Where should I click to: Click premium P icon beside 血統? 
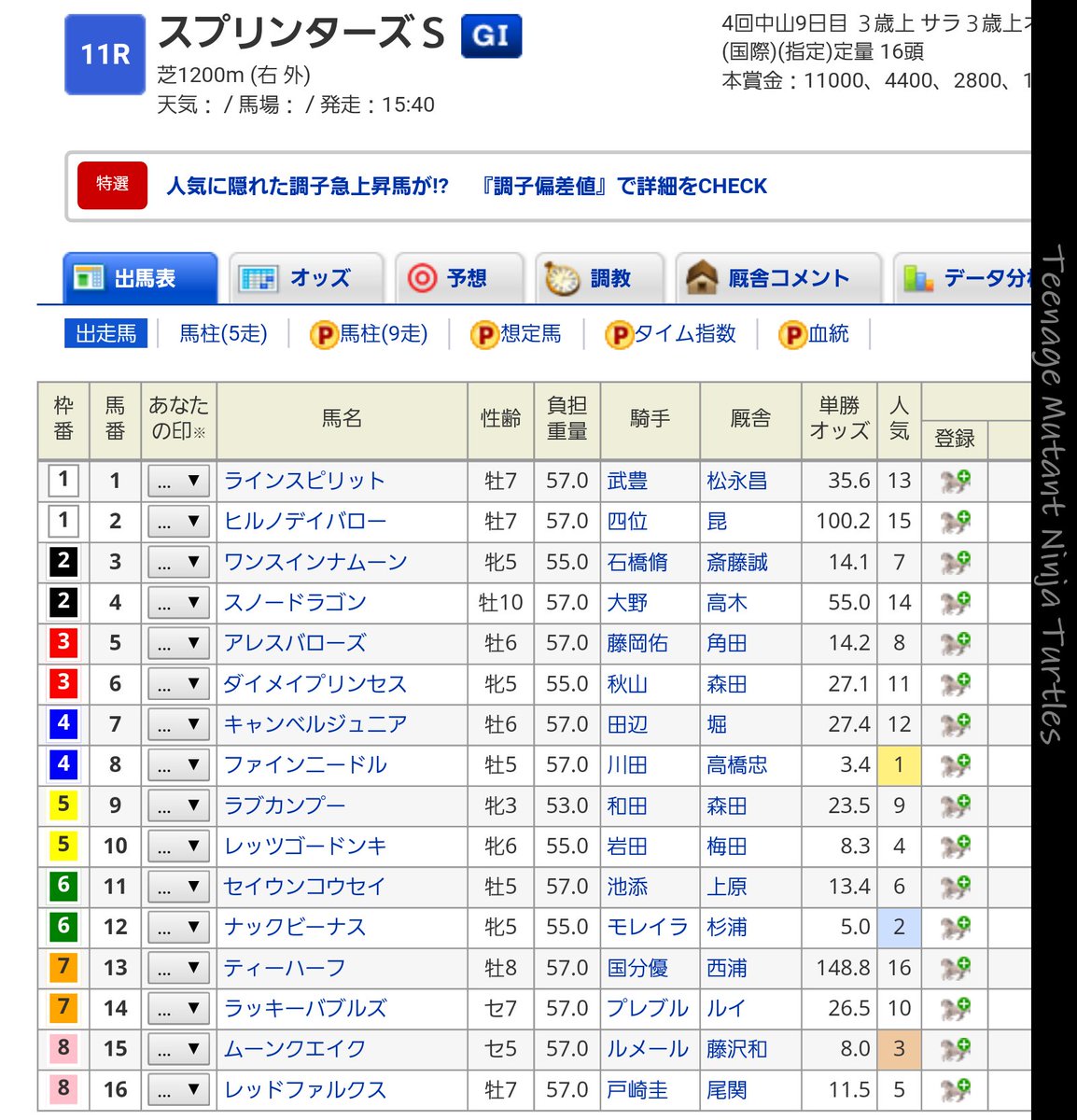[792, 335]
